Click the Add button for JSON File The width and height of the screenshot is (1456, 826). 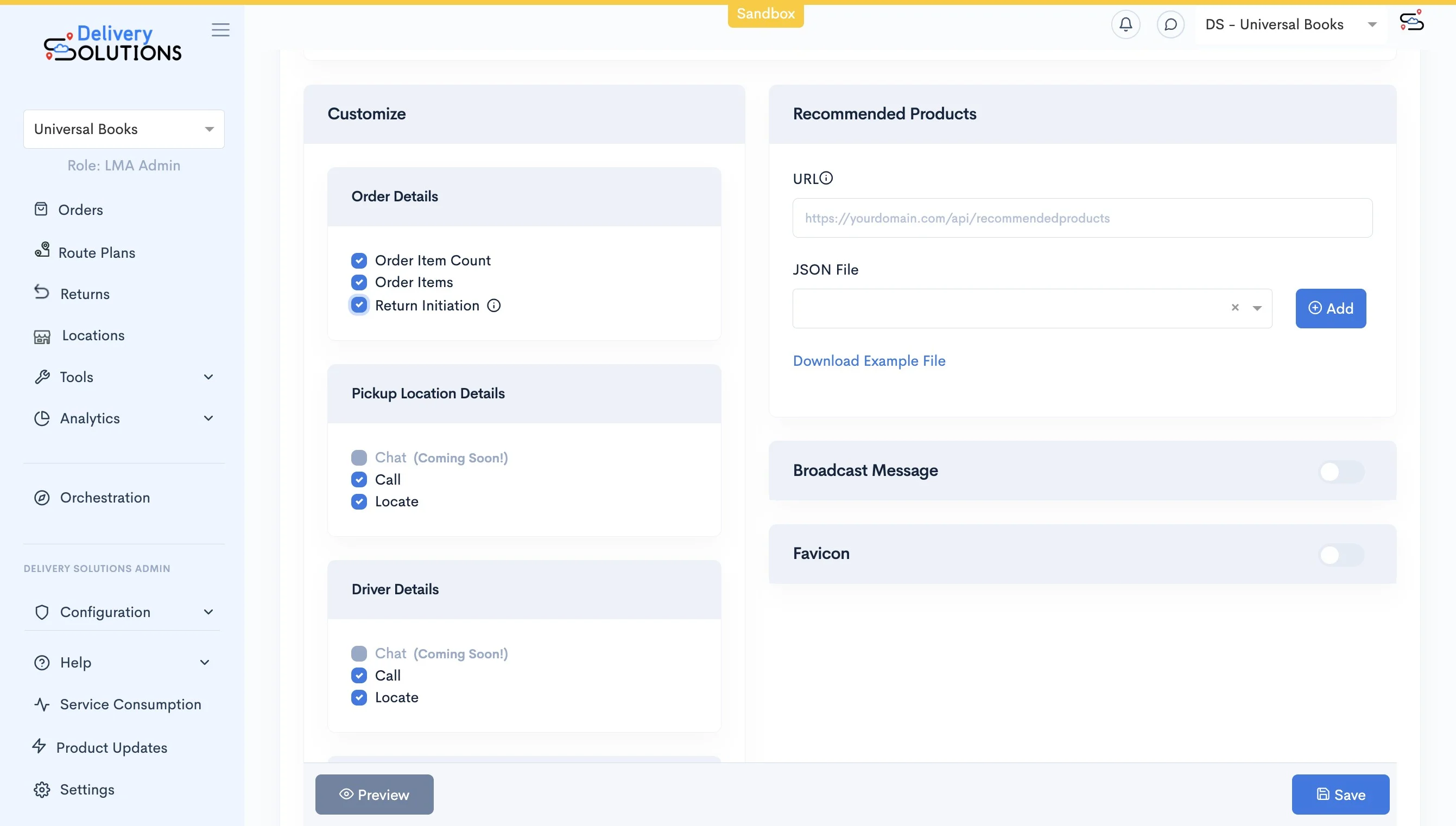coord(1331,308)
